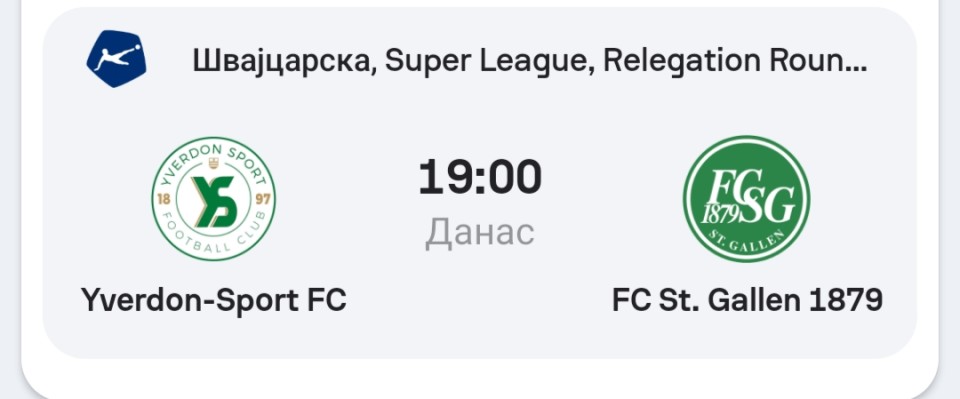Open the match card background area
Screen dimensions: 960x399
479,183
